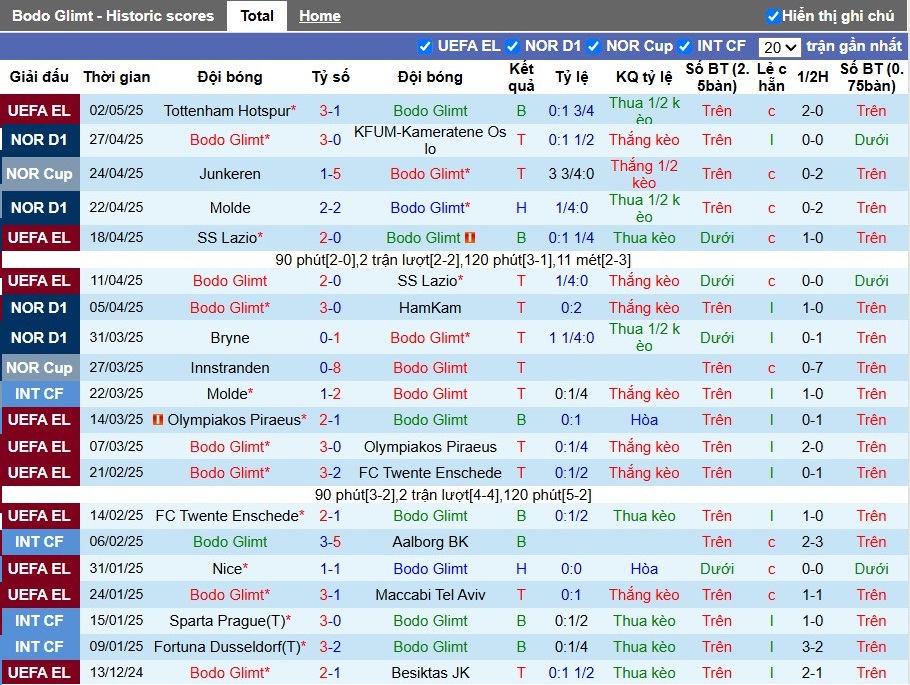Click the Bodo Glimt - Historic scores title

click(113, 16)
